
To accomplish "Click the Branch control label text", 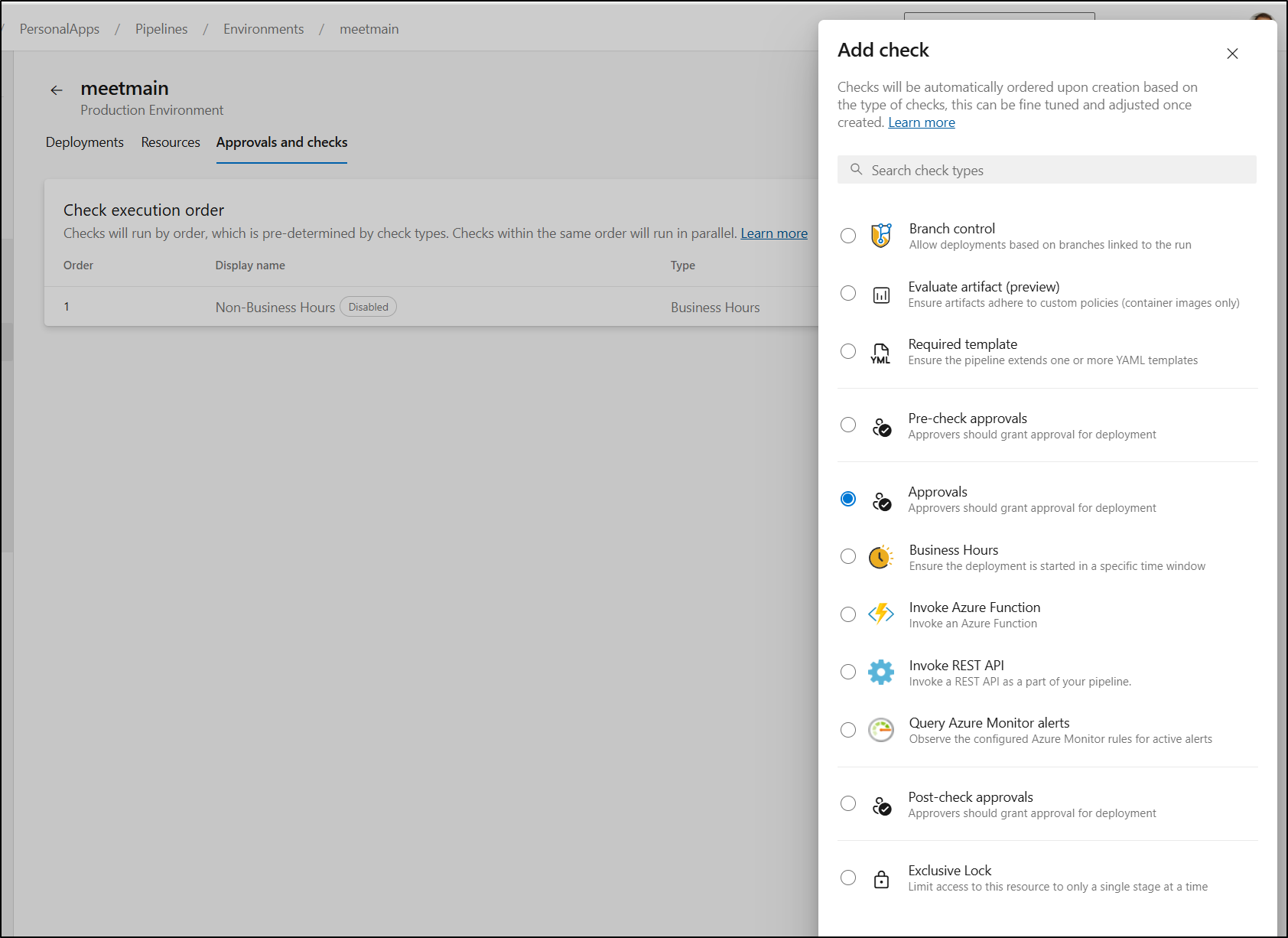I will [x=952, y=229].
